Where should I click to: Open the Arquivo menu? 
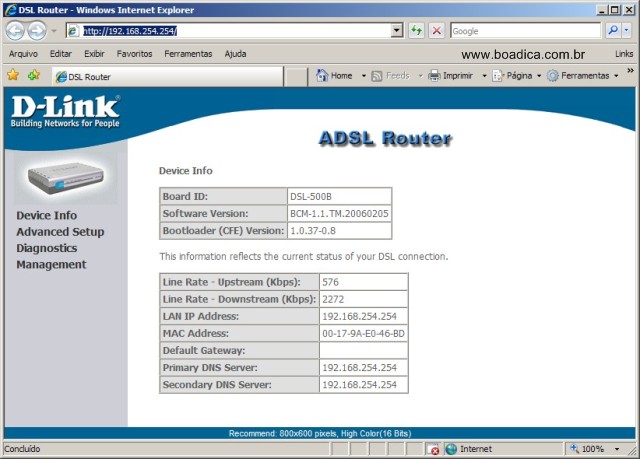tap(23, 54)
